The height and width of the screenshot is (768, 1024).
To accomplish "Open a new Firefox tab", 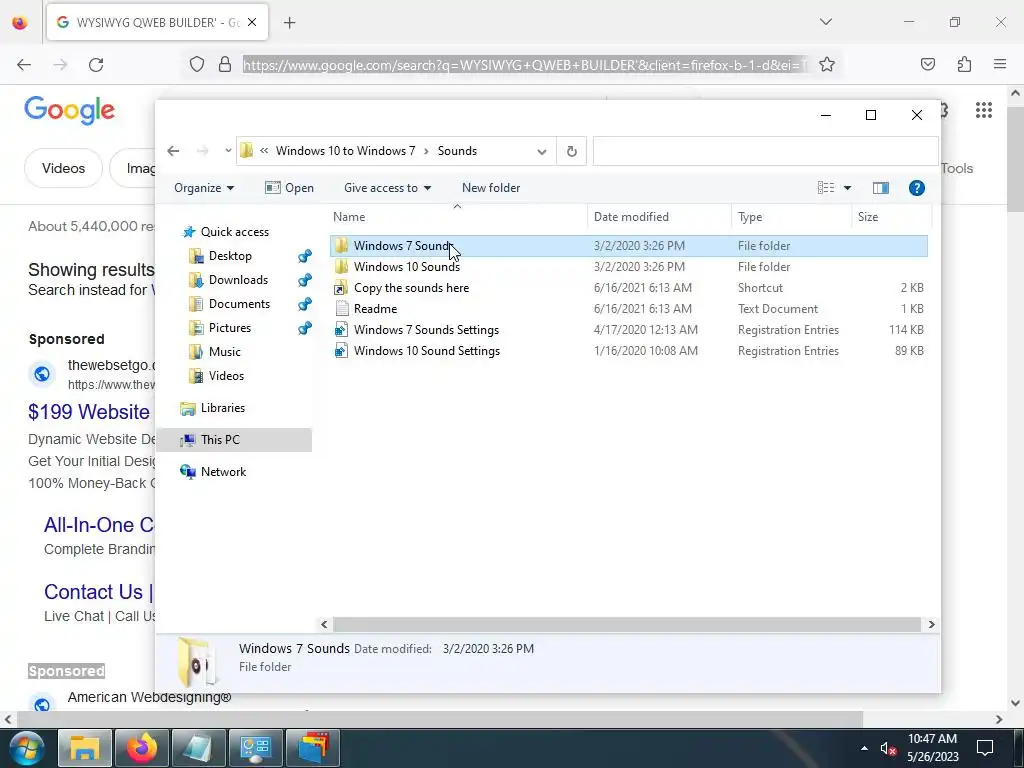I will [289, 23].
